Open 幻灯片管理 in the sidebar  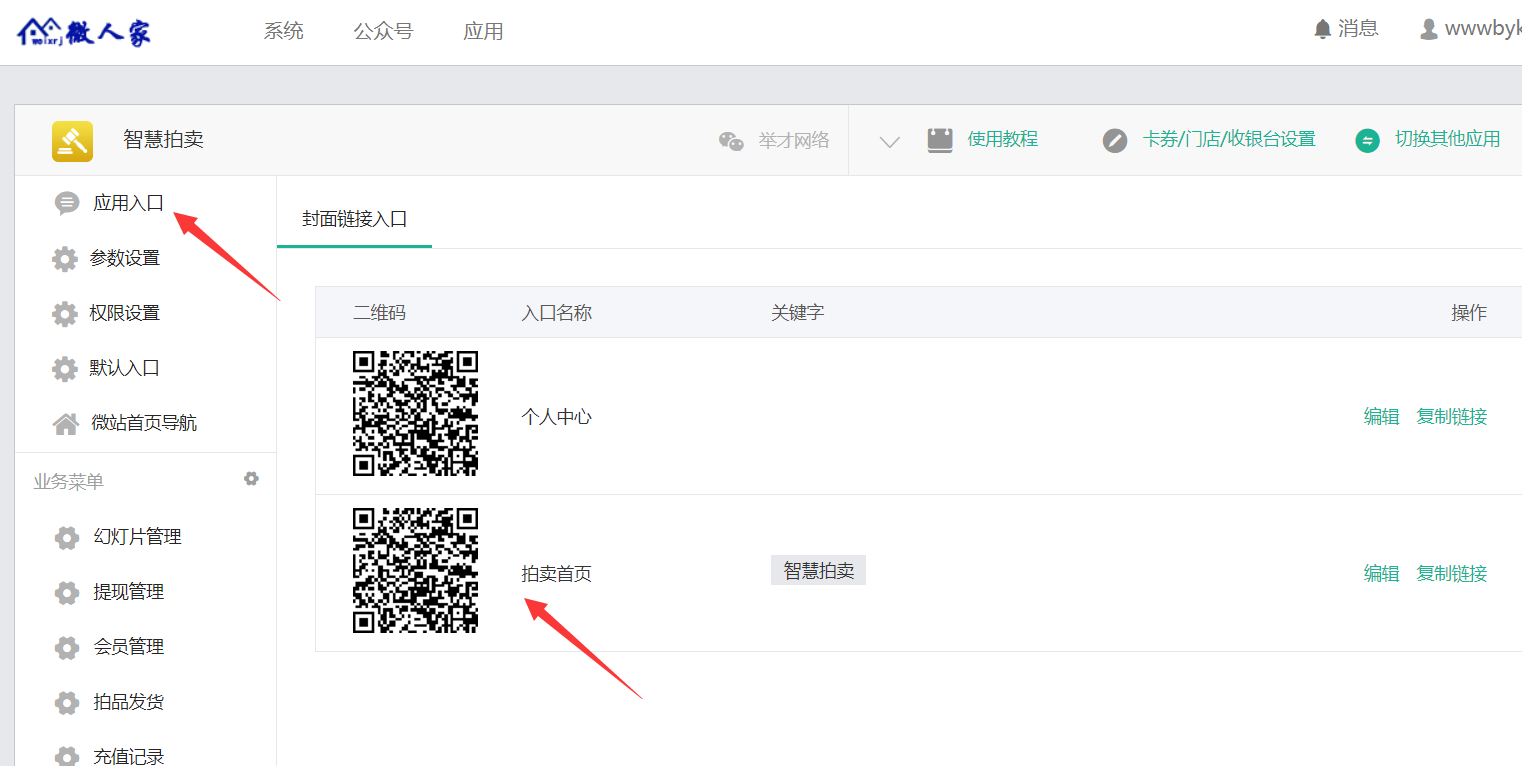coord(138,537)
